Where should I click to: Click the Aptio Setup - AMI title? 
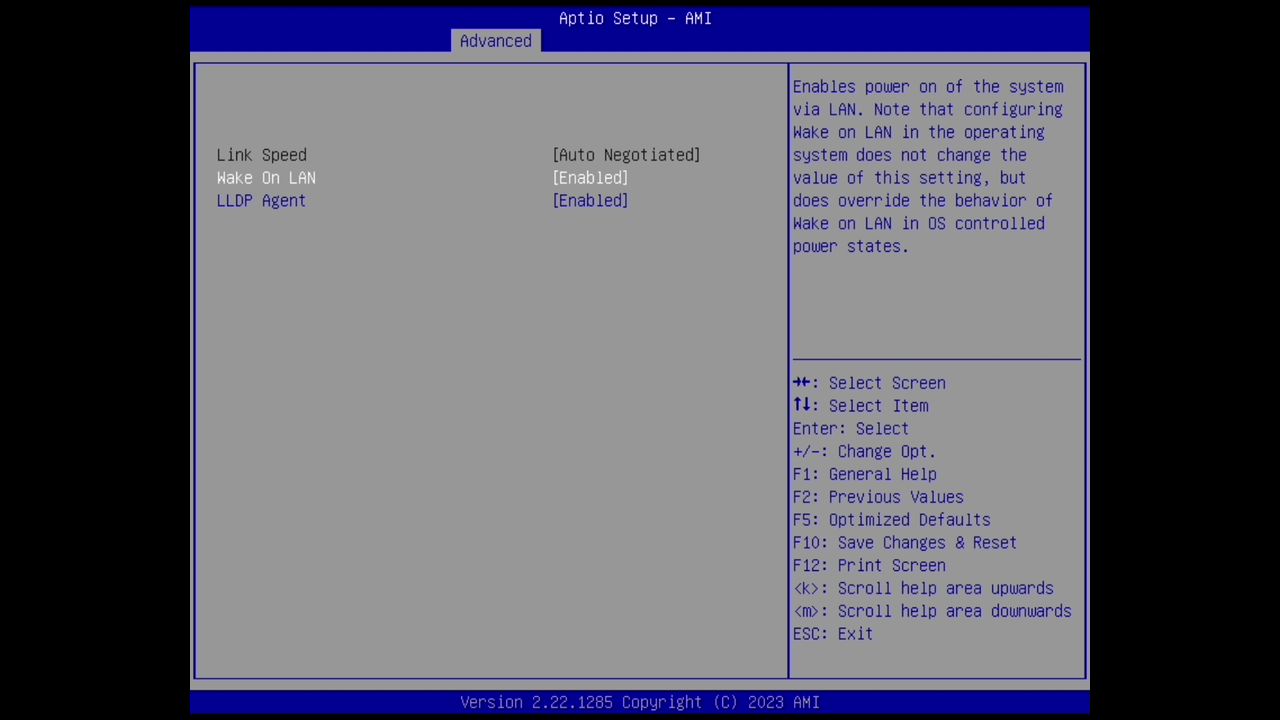pyautogui.click(x=635, y=18)
